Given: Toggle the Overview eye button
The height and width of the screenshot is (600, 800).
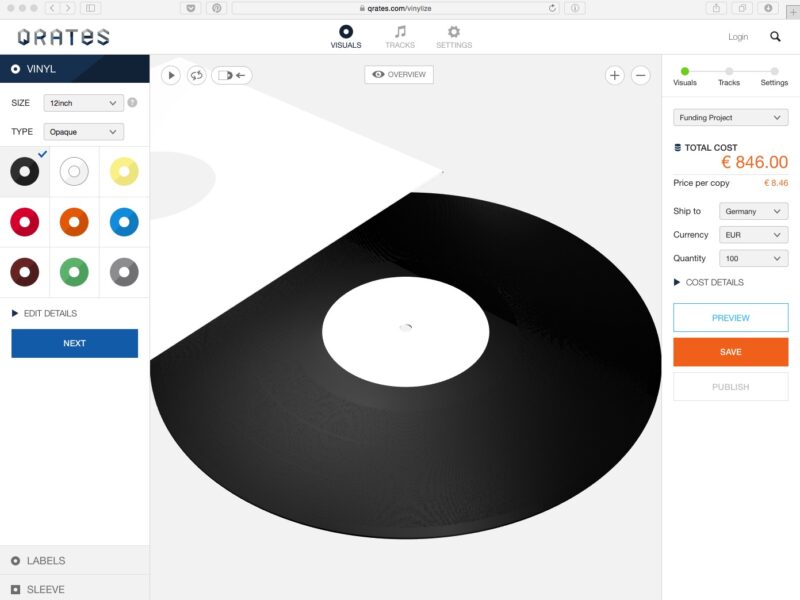Looking at the screenshot, I should click(x=399, y=75).
